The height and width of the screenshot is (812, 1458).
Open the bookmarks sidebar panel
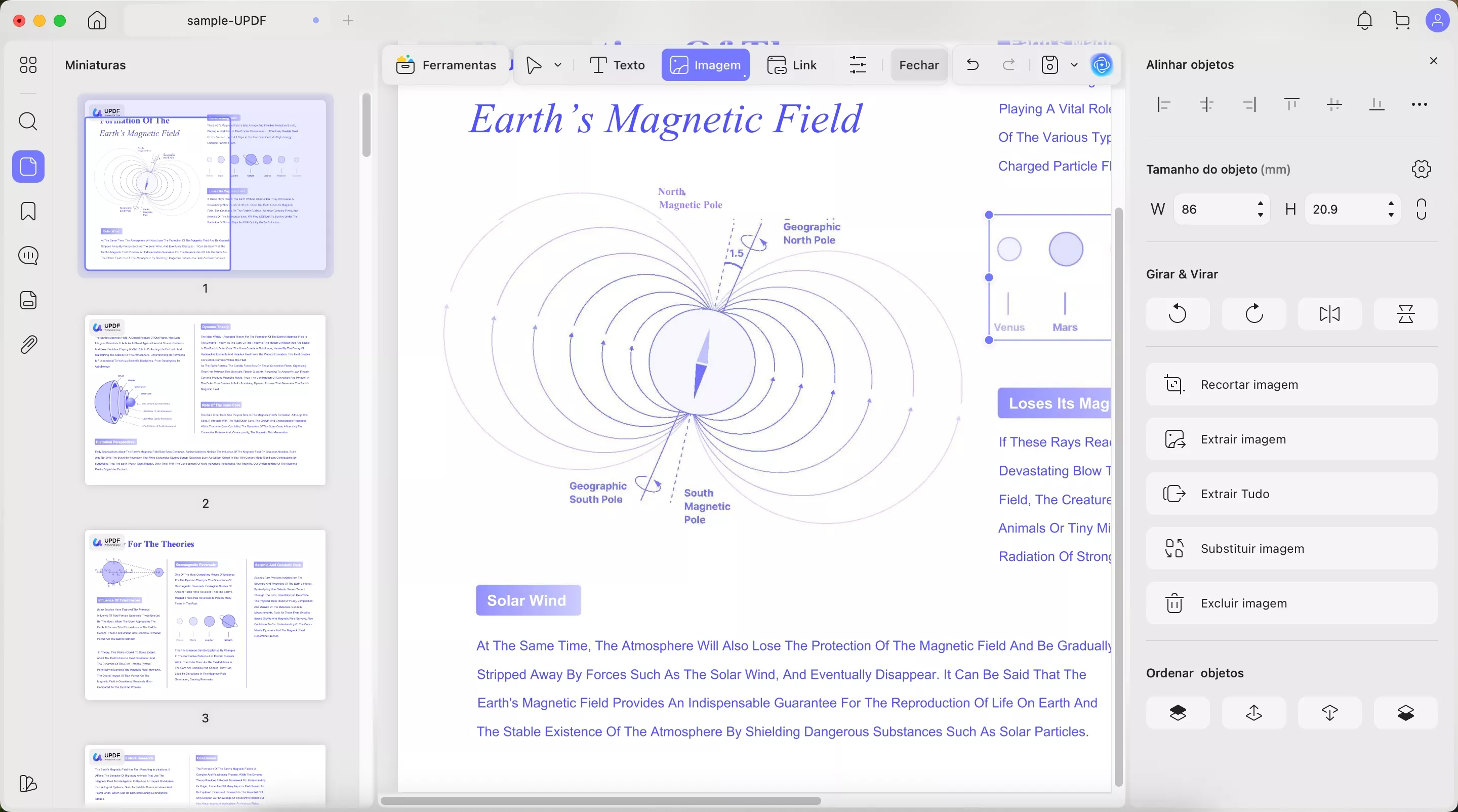pos(28,211)
